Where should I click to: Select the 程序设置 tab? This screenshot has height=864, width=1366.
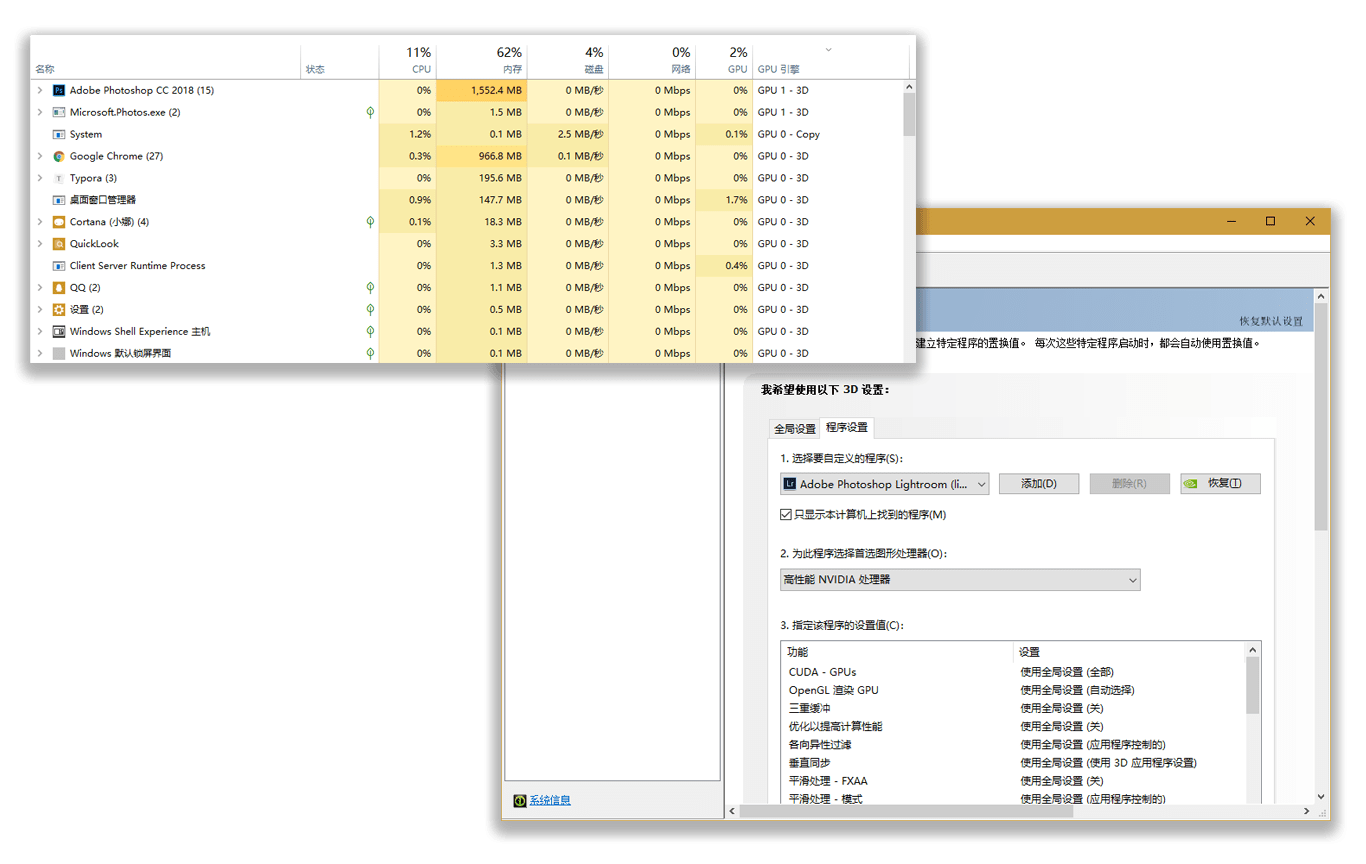pyautogui.click(x=847, y=427)
